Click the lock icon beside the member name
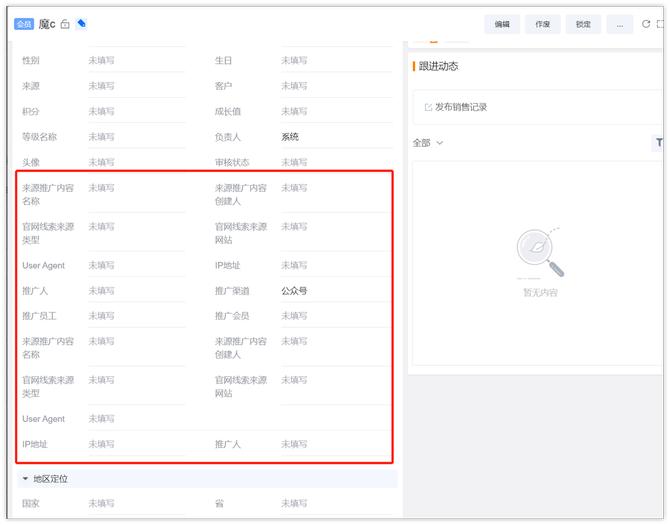670x525 pixels. [x=65, y=24]
